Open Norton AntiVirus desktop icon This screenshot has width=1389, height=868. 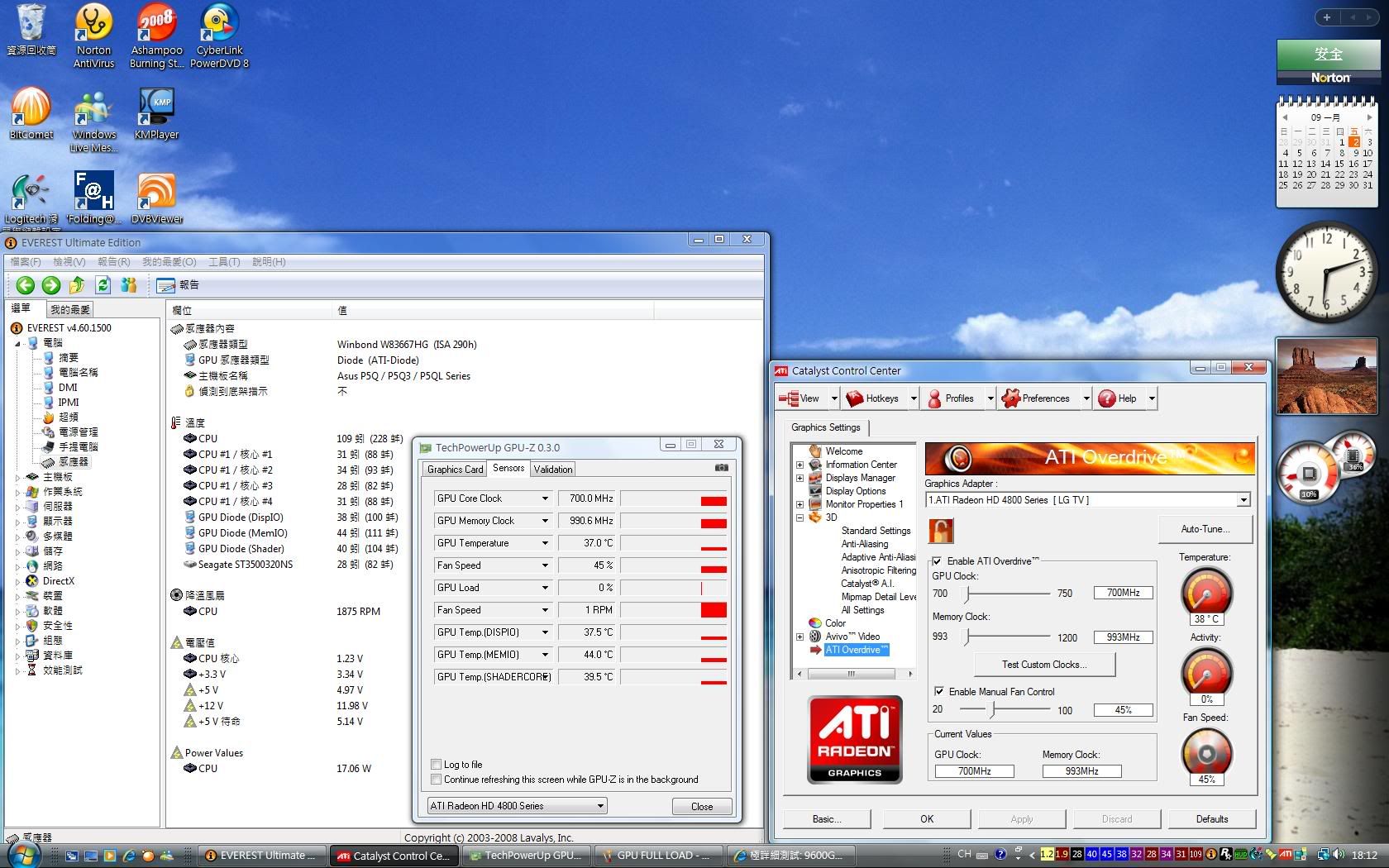coord(93,35)
